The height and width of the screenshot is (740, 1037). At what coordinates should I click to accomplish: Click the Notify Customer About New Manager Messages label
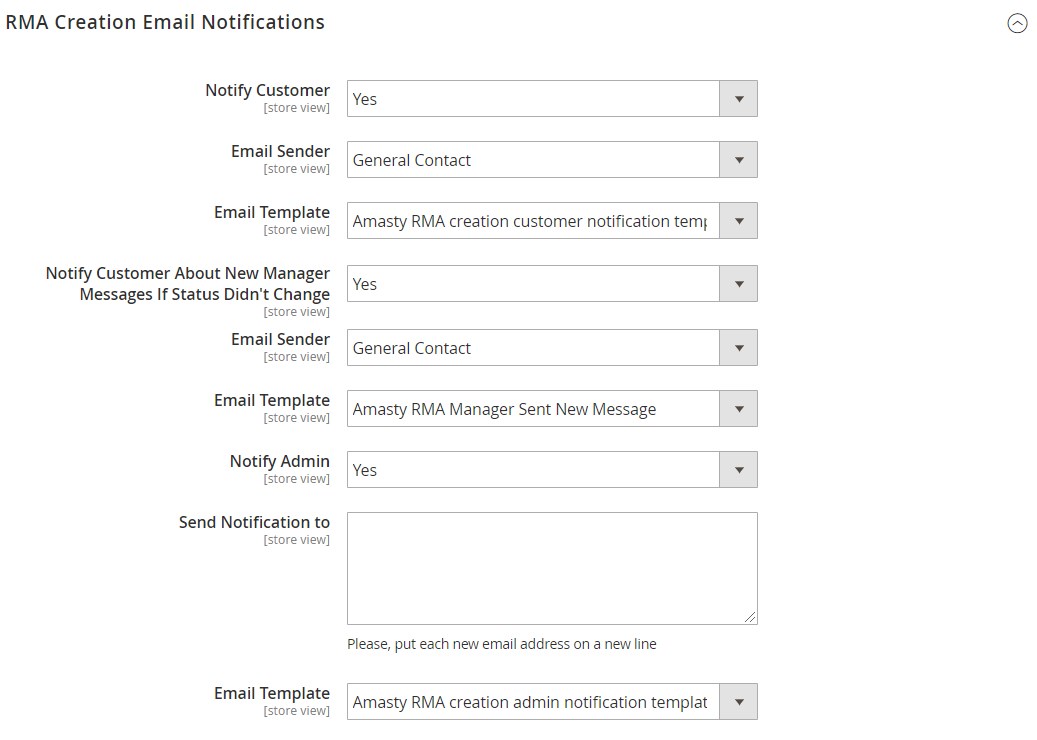click(x=188, y=284)
